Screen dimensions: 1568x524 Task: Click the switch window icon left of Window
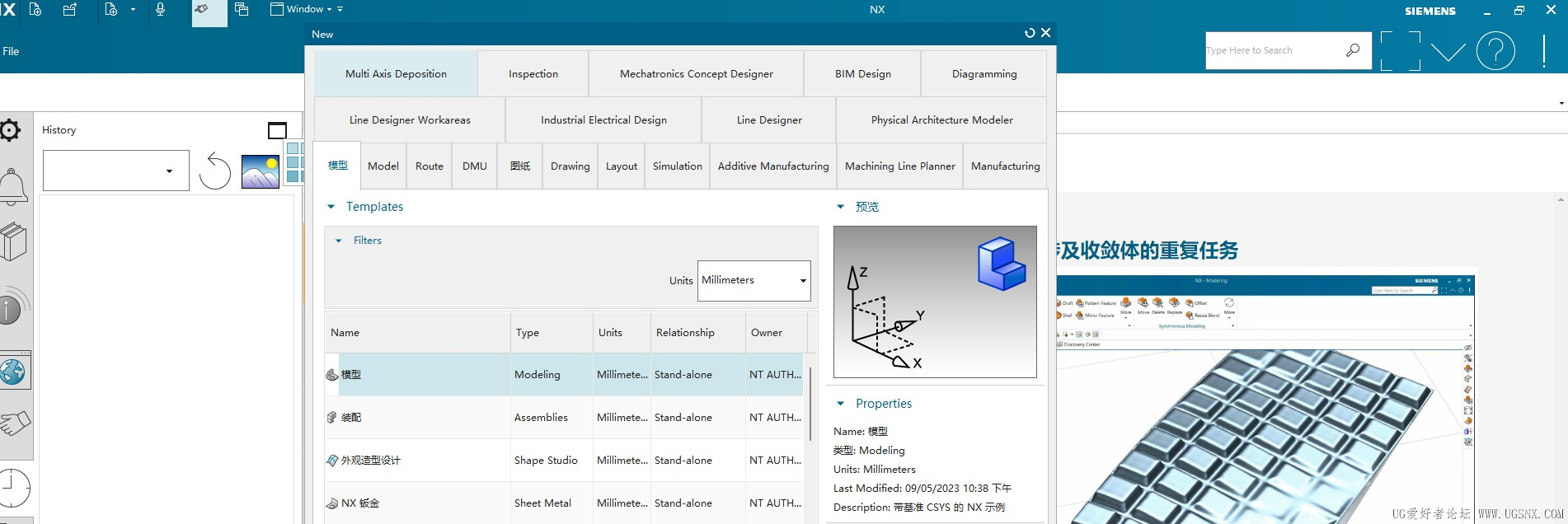click(242, 9)
